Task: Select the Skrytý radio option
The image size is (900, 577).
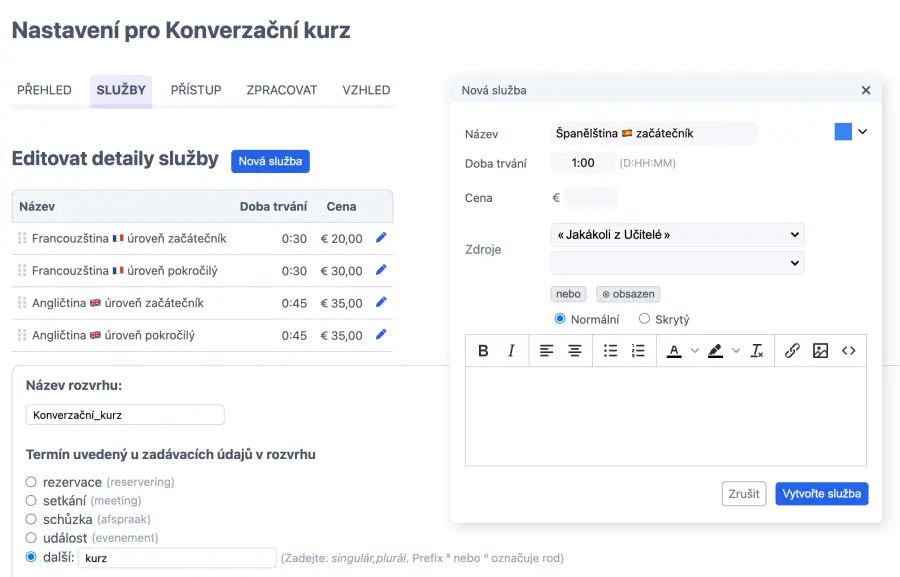Action: [644, 319]
